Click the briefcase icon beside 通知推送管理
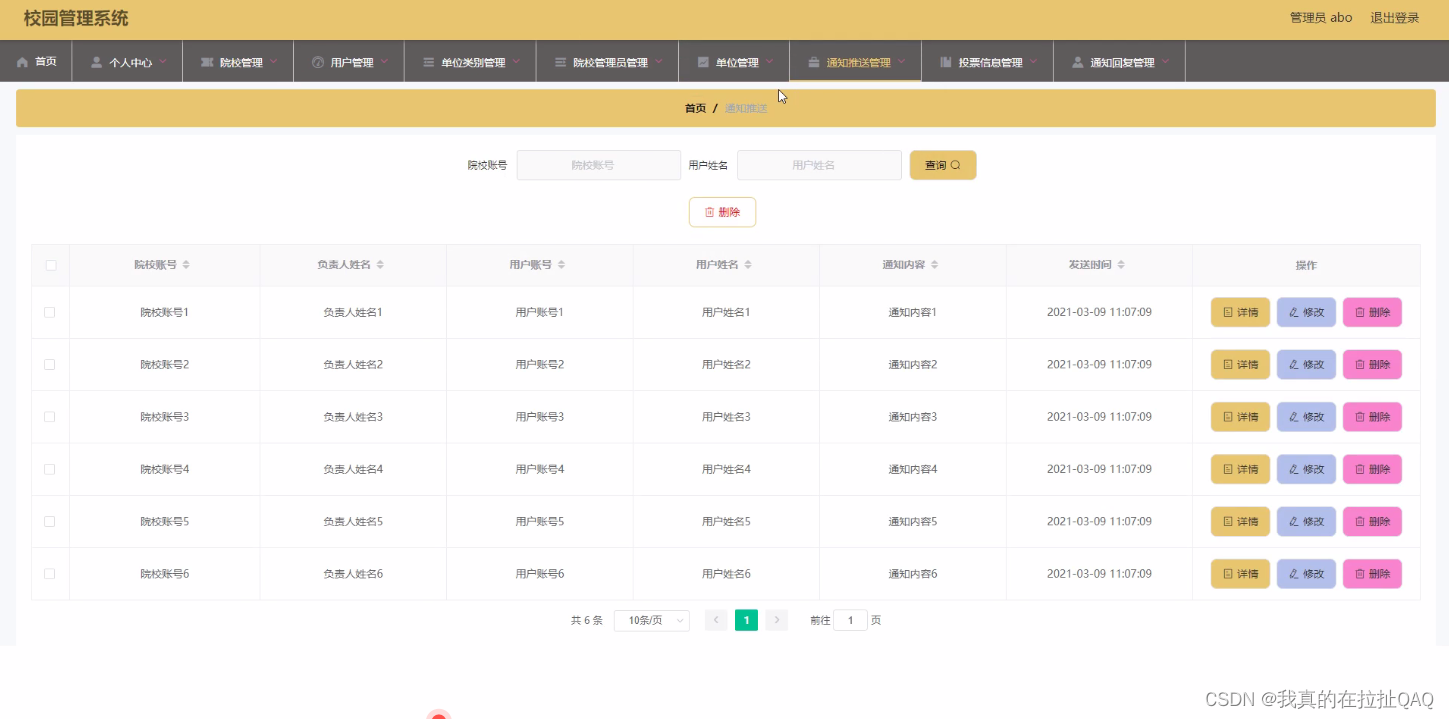The image size is (1449, 719). pos(814,62)
